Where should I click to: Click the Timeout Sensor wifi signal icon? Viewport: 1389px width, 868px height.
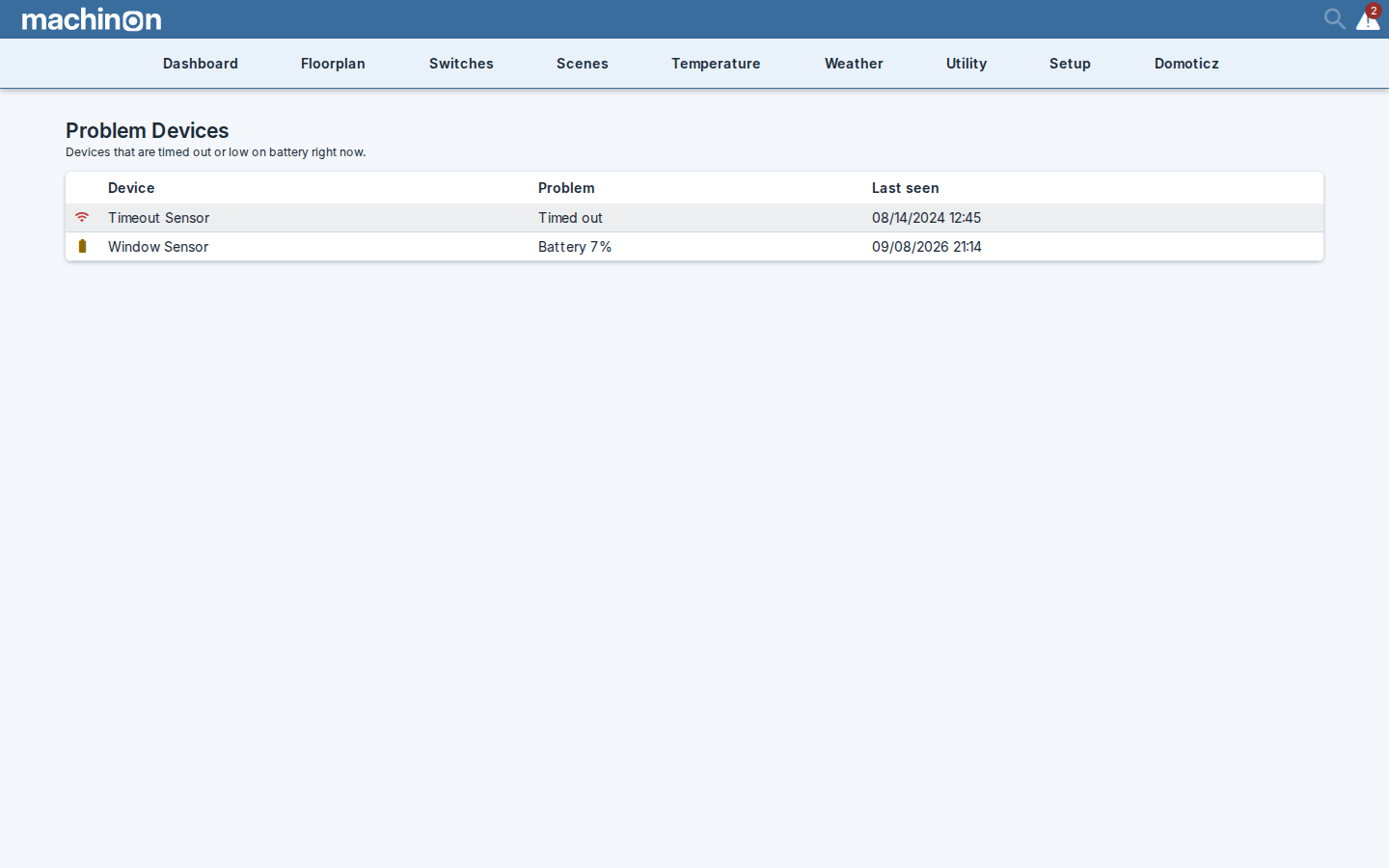[x=82, y=217]
